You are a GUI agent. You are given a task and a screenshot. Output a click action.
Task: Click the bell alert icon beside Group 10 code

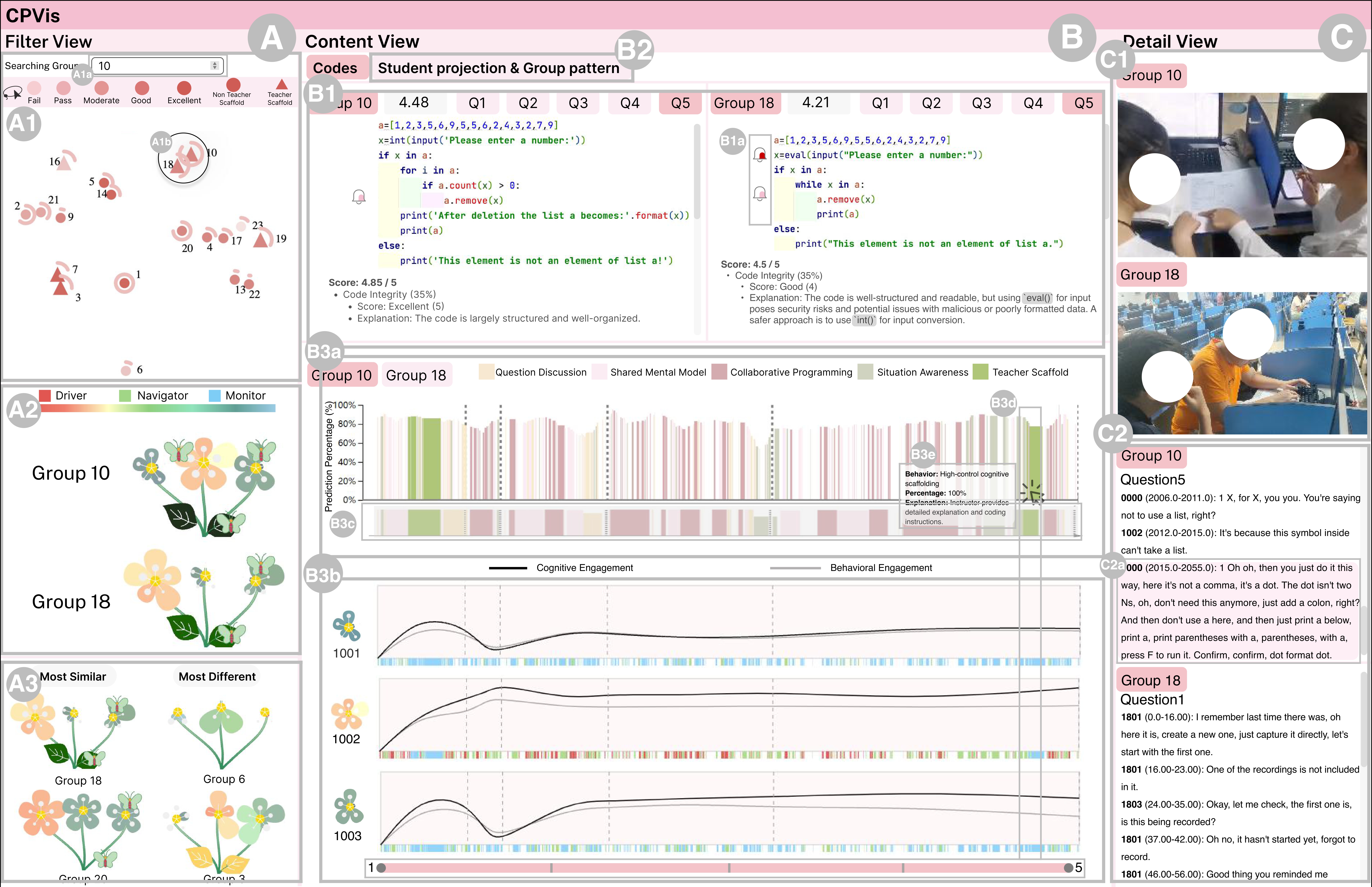[x=359, y=197]
